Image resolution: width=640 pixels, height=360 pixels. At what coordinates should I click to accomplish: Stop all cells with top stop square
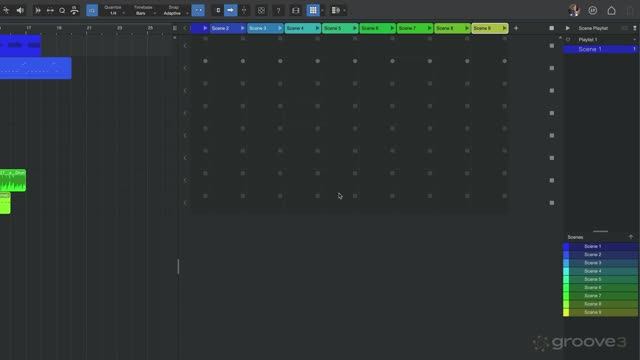(x=552, y=28)
